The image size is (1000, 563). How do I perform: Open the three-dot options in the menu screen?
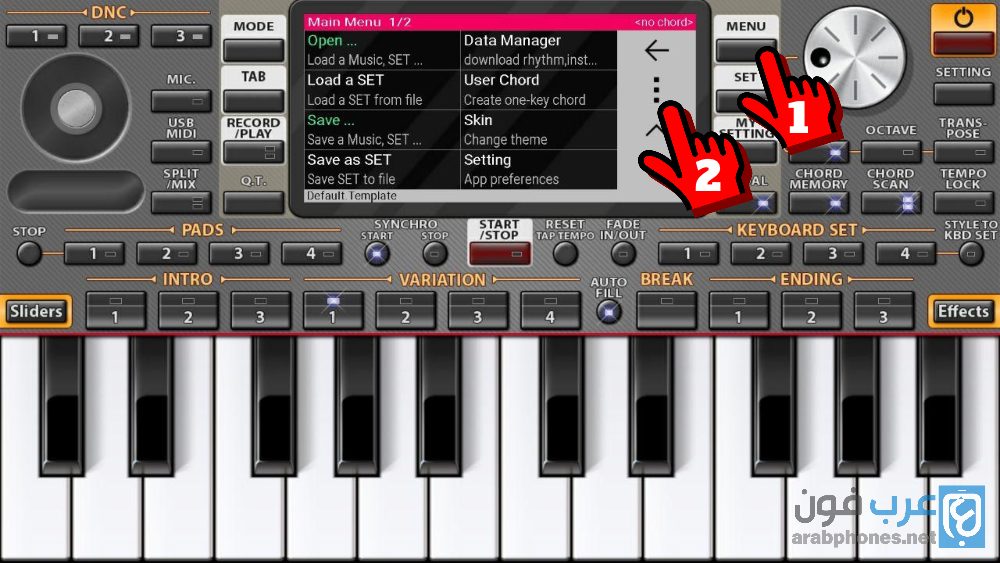(x=656, y=90)
